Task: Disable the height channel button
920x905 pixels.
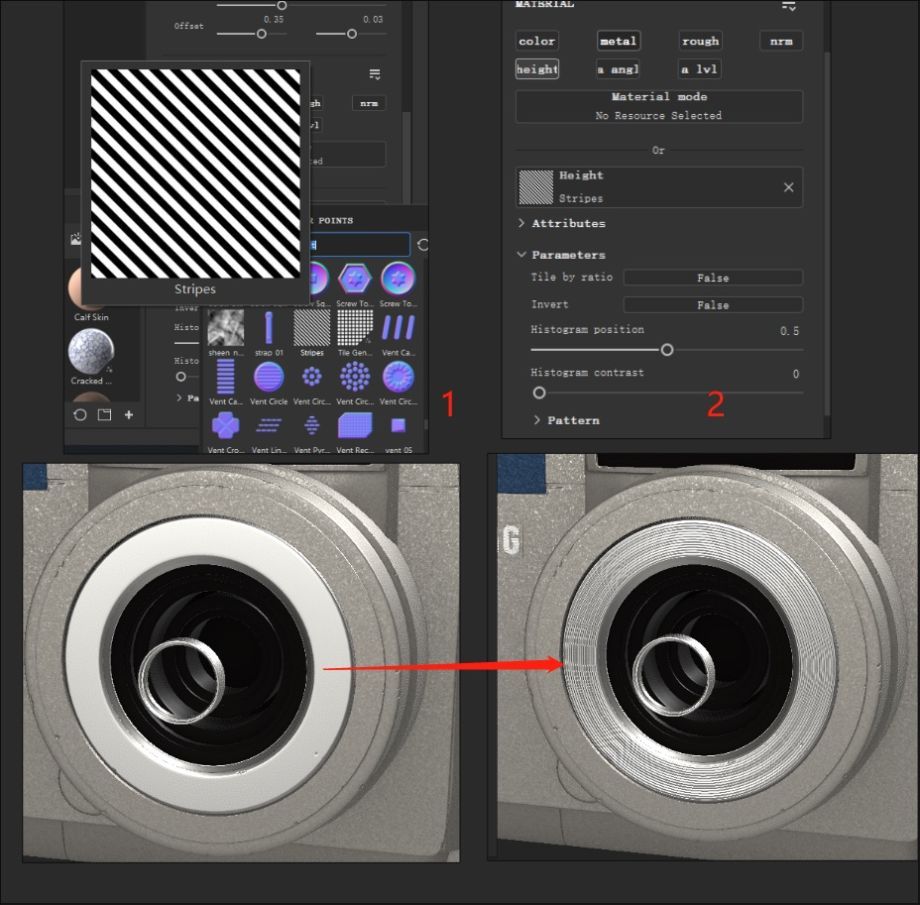Action: [x=537, y=69]
